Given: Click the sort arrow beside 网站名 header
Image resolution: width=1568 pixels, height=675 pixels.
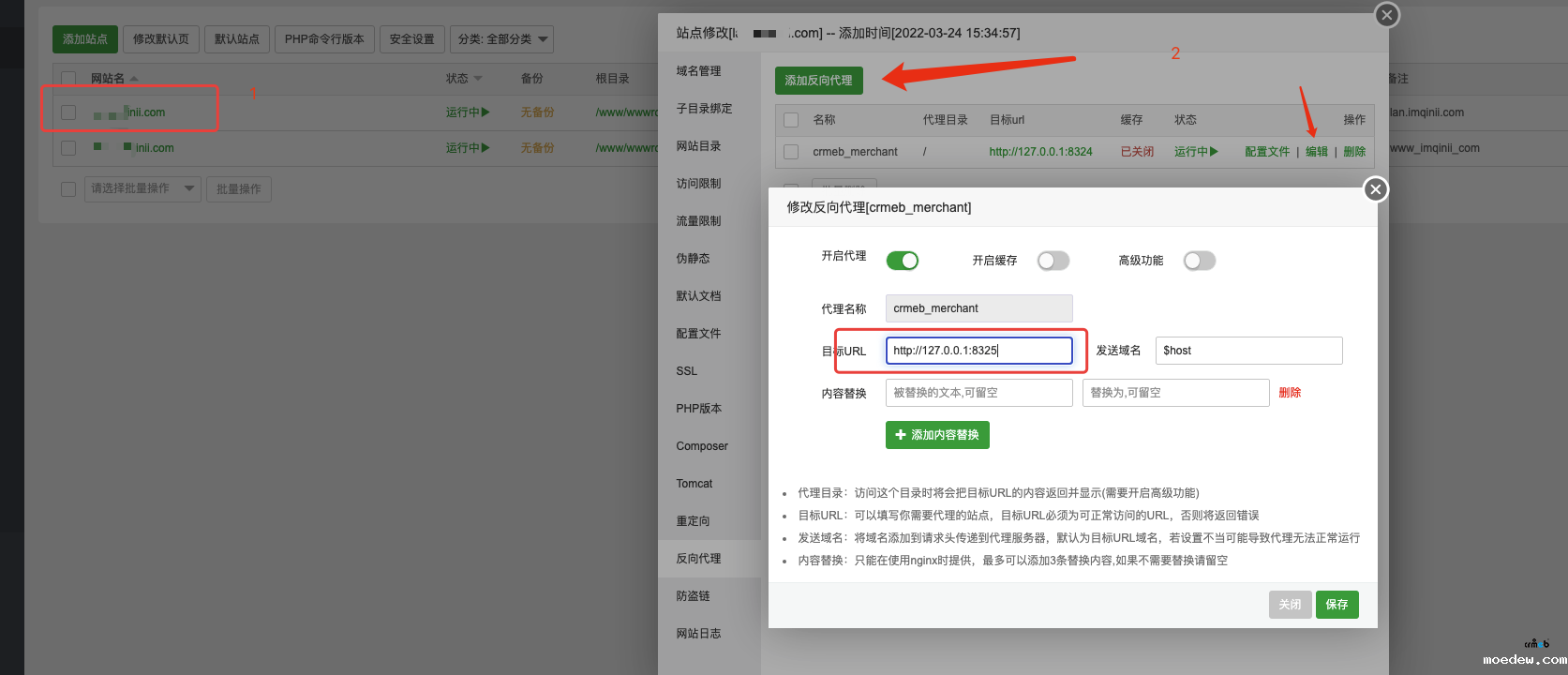Looking at the screenshot, I should click(134, 79).
